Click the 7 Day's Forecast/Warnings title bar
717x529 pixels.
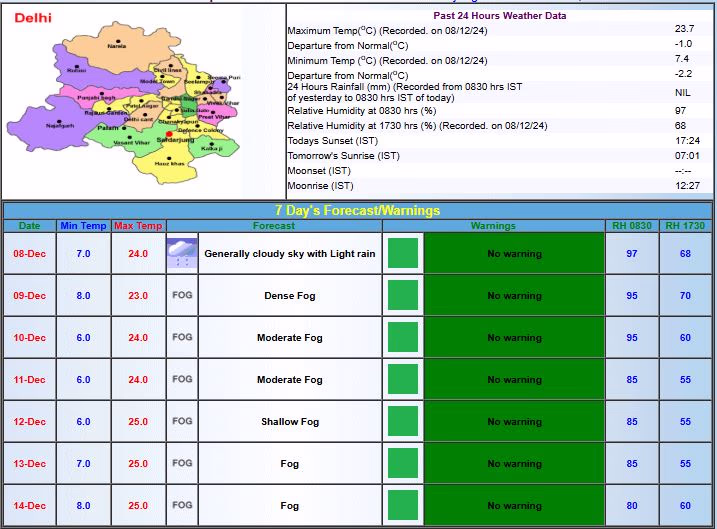point(357,211)
